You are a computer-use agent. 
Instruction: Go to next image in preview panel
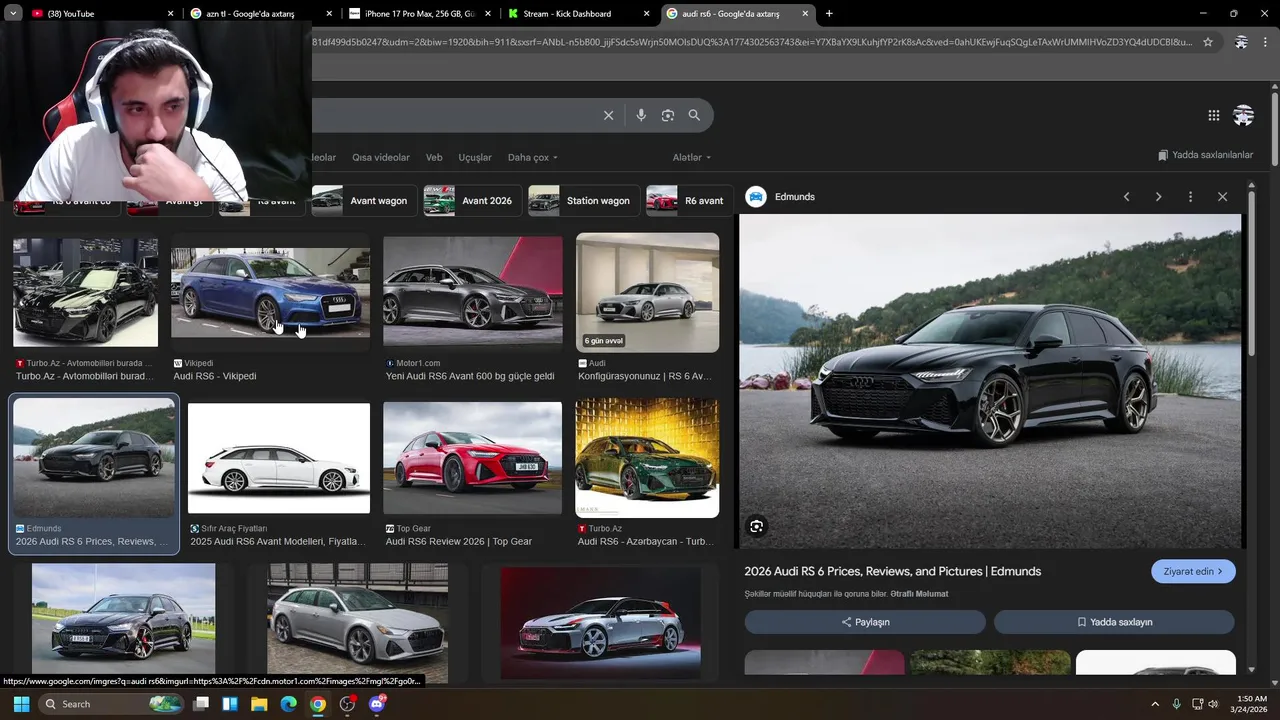[1159, 197]
